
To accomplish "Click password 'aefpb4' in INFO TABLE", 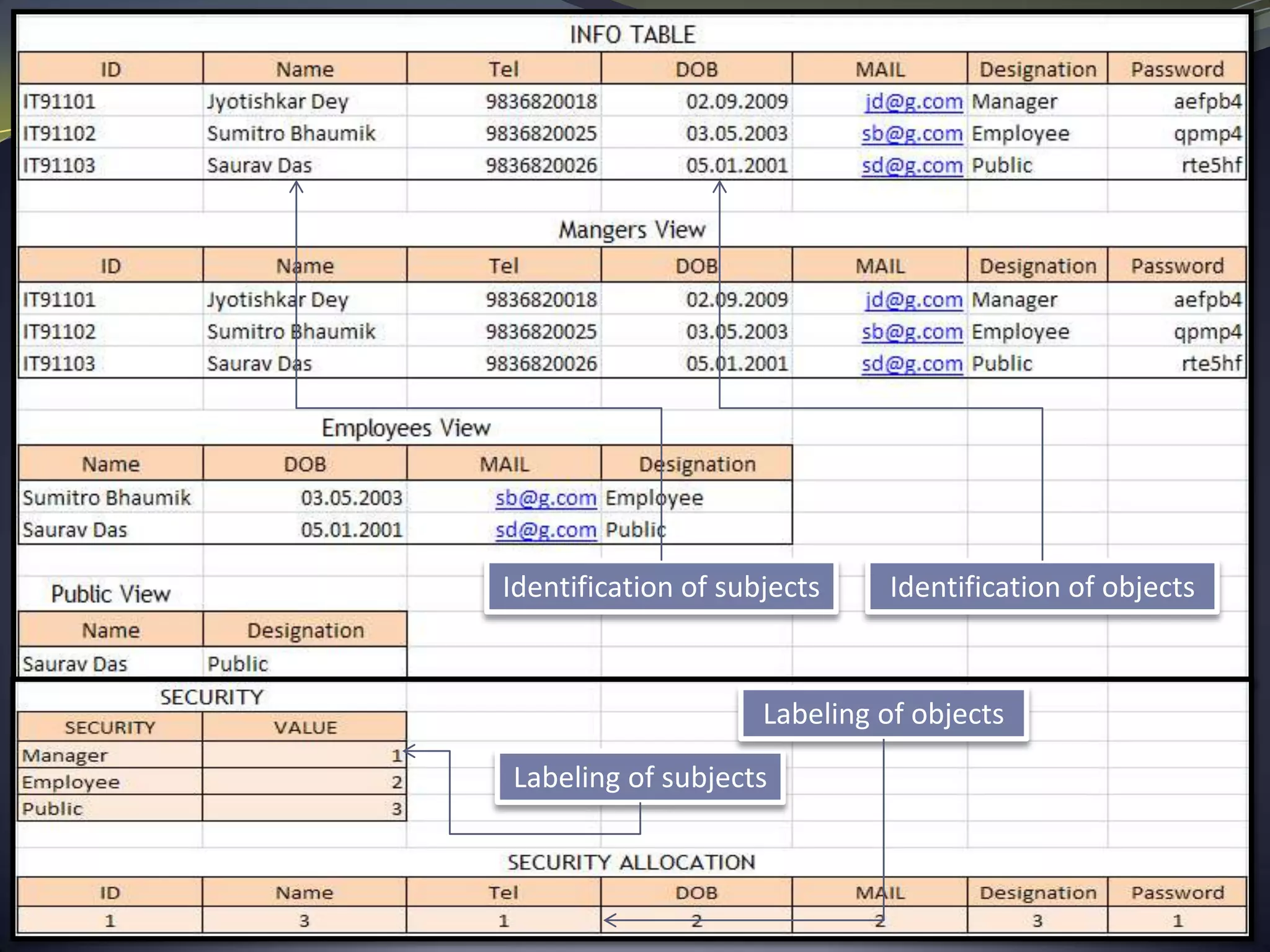I will (1207, 102).
